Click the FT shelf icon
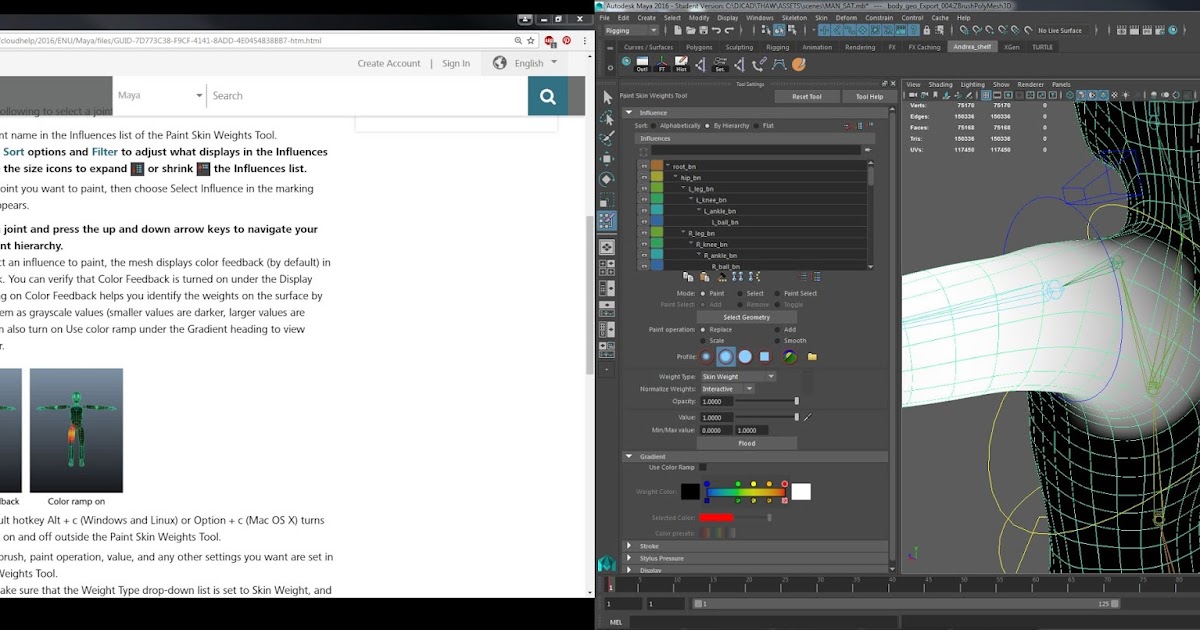 point(662,64)
